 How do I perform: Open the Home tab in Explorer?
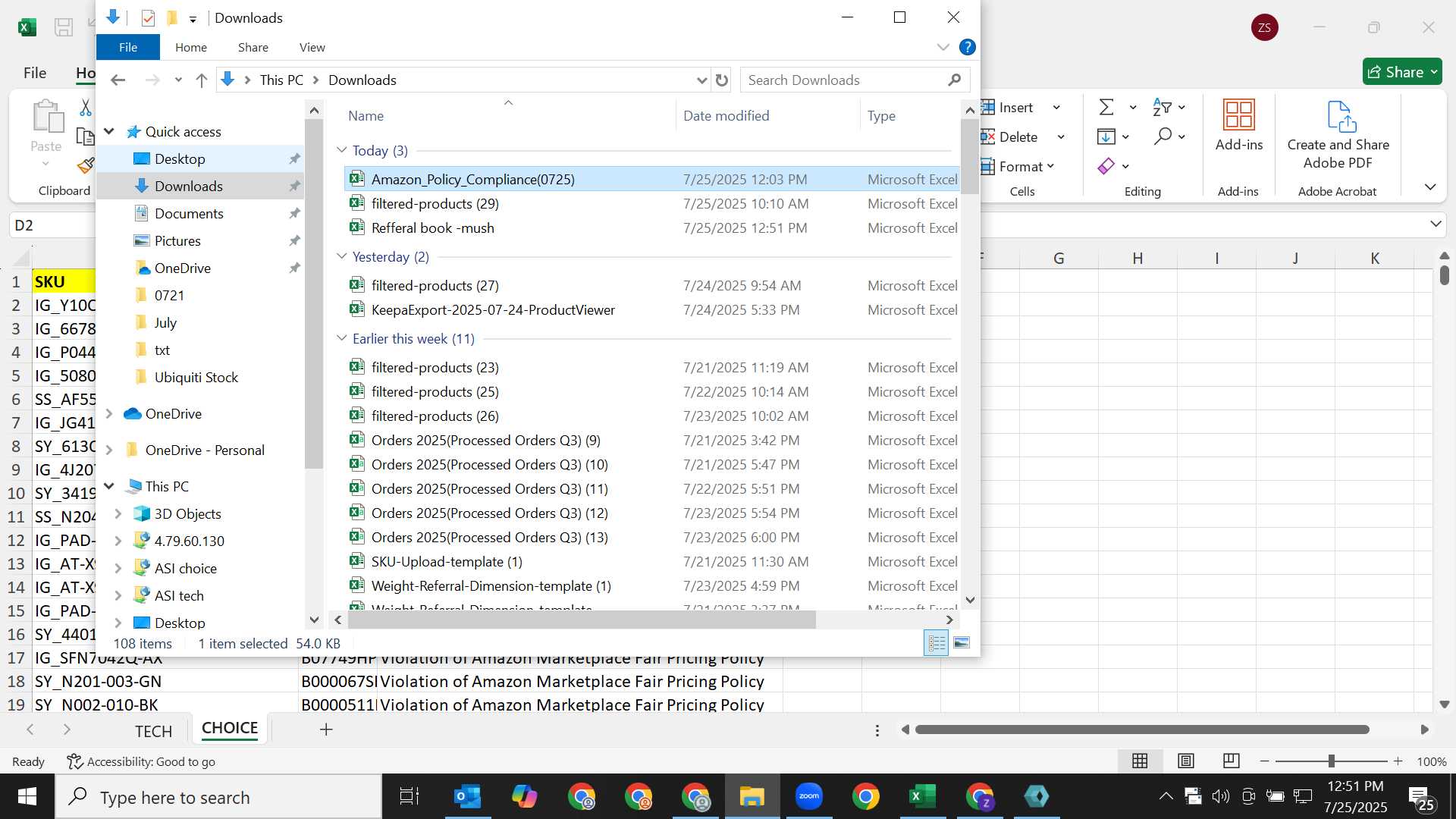click(191, 47)
